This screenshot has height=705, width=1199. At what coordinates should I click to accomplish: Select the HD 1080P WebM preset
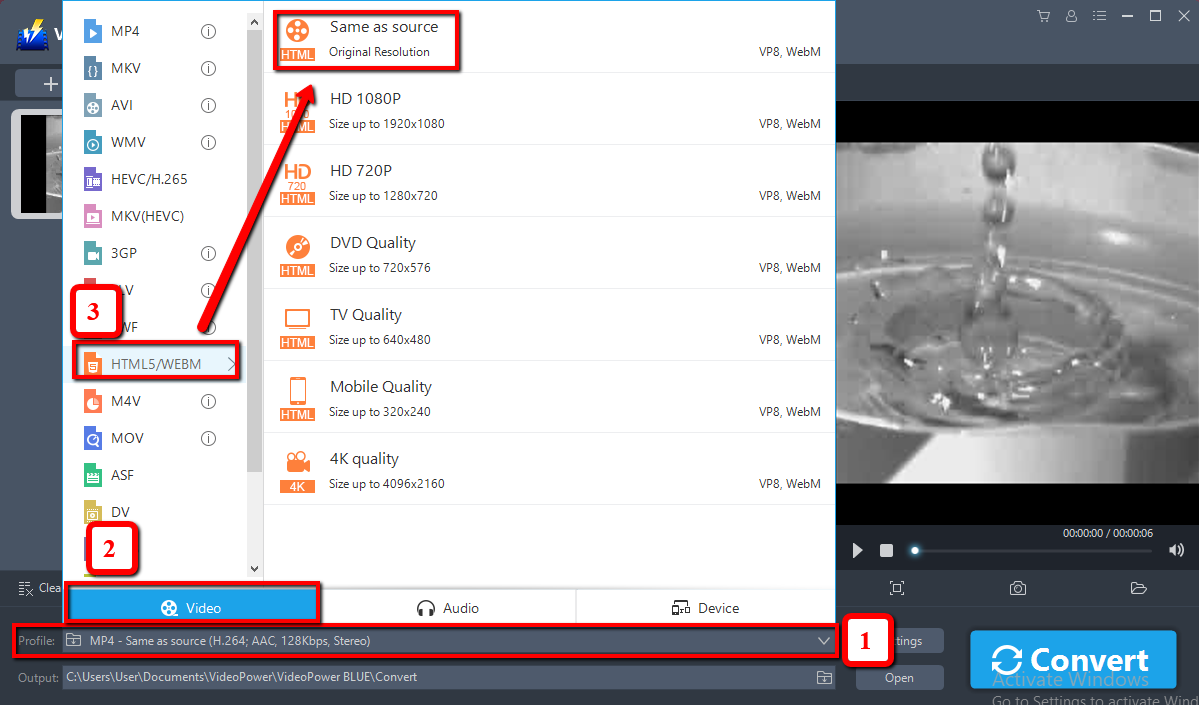[550, 110]
